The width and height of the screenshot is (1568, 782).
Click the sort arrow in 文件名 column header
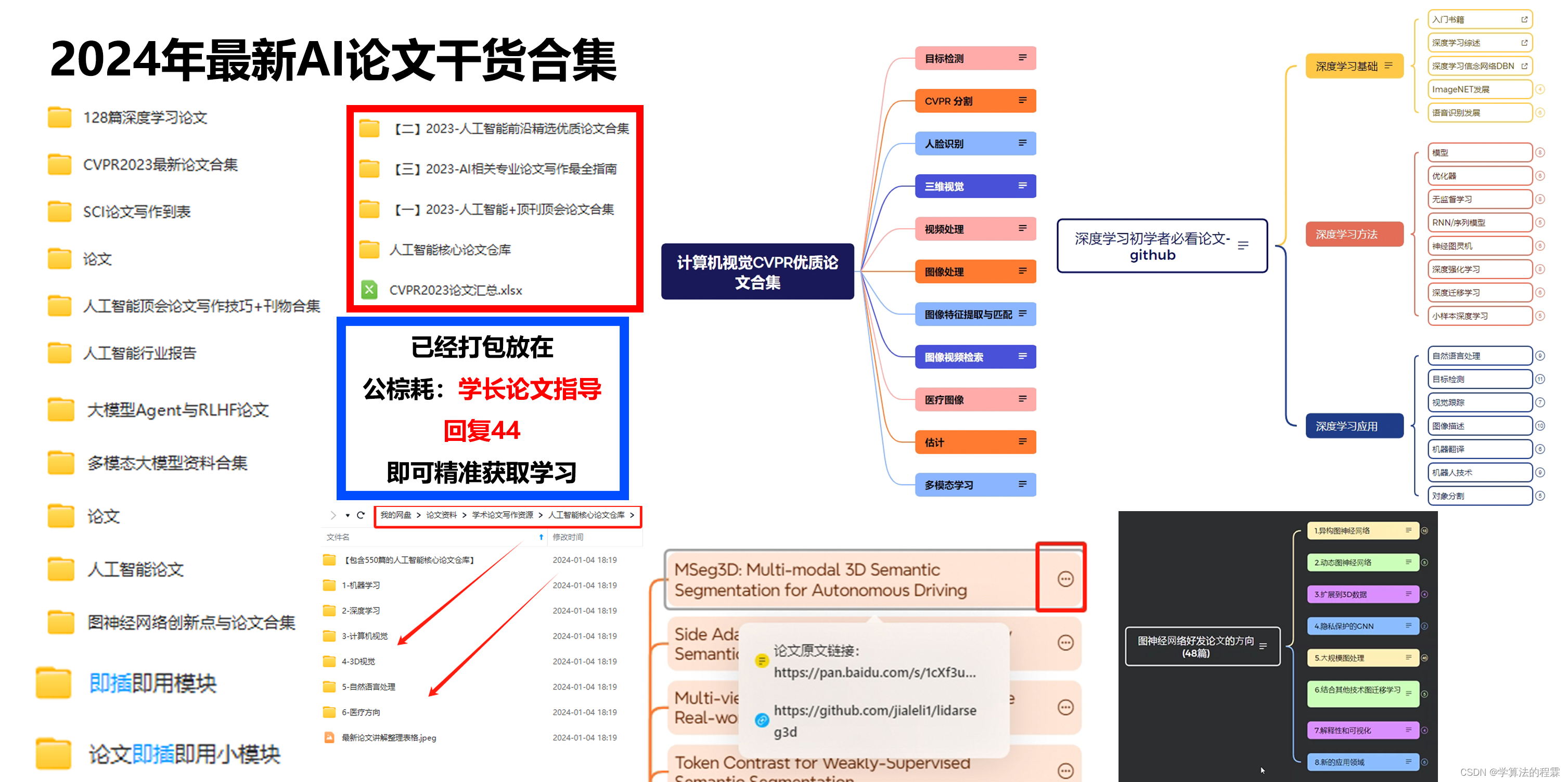click(x=541, y=537)
